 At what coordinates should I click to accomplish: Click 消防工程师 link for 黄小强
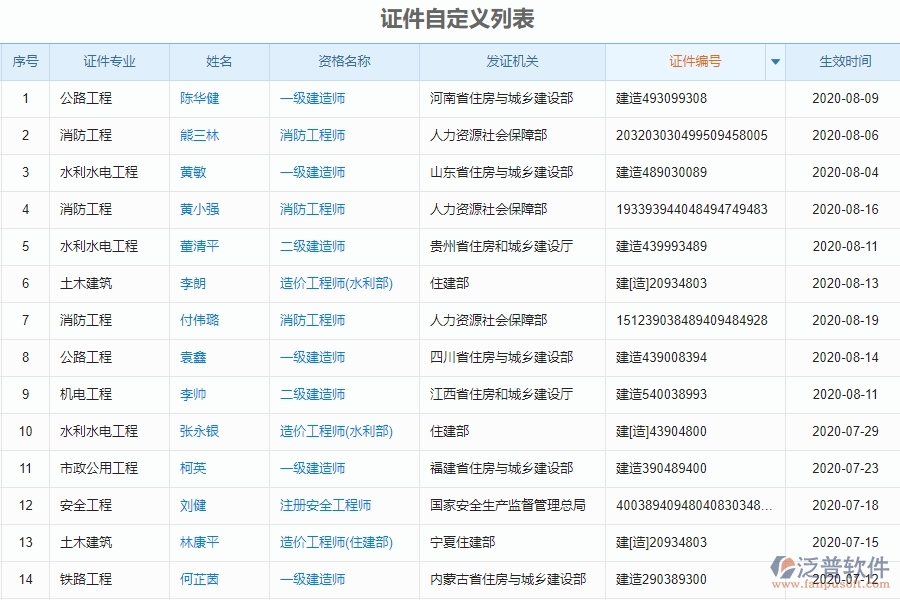(311, 209)
